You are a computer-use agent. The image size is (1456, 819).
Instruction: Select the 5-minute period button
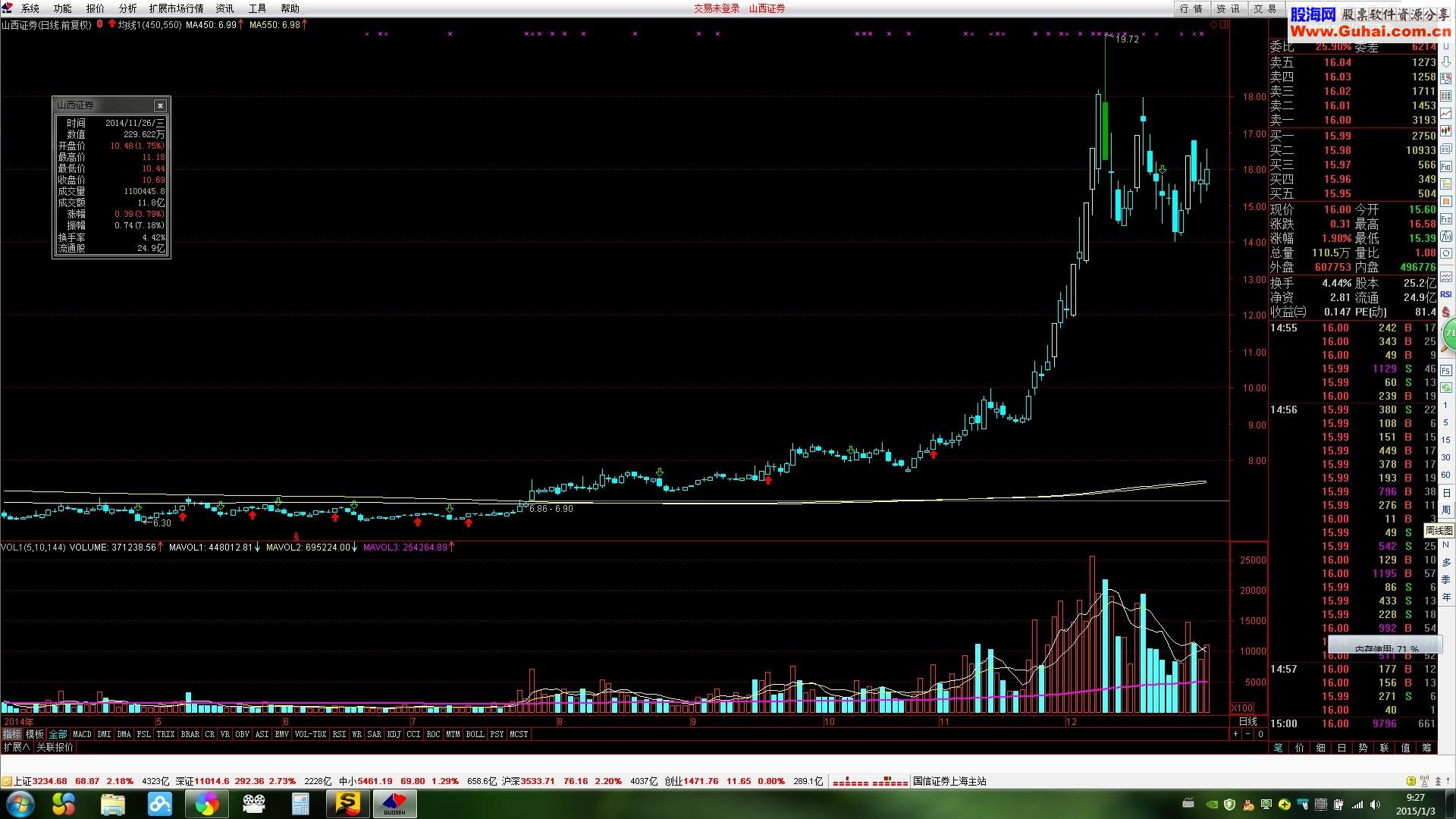[1446, 422]
